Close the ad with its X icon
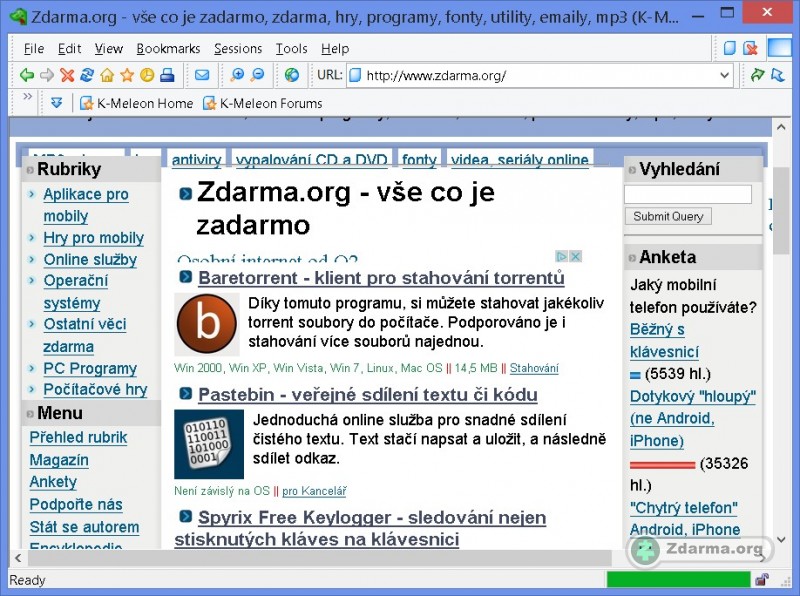Viewport: 800px width, 596px height. coord(575,256)
